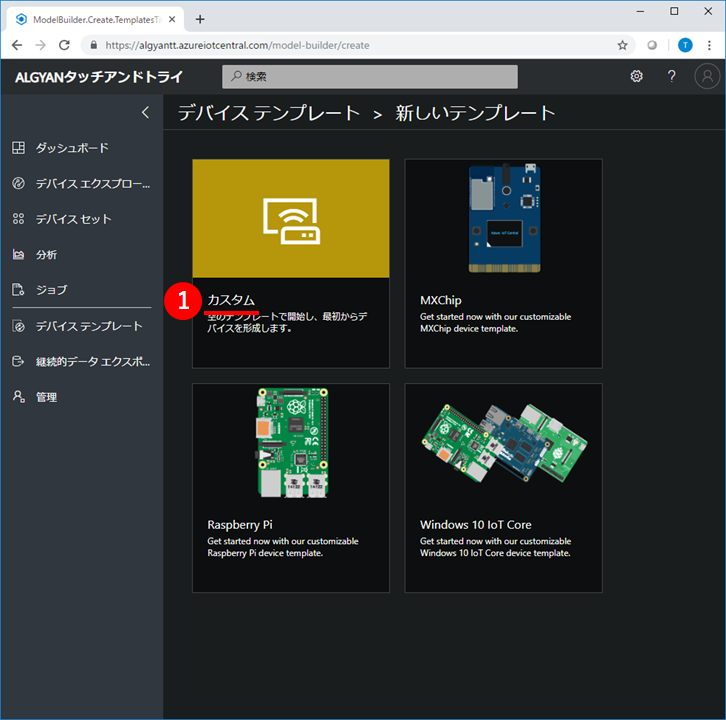Click the デバイス エクスプローラー sidebar icon

pos(19,183)
